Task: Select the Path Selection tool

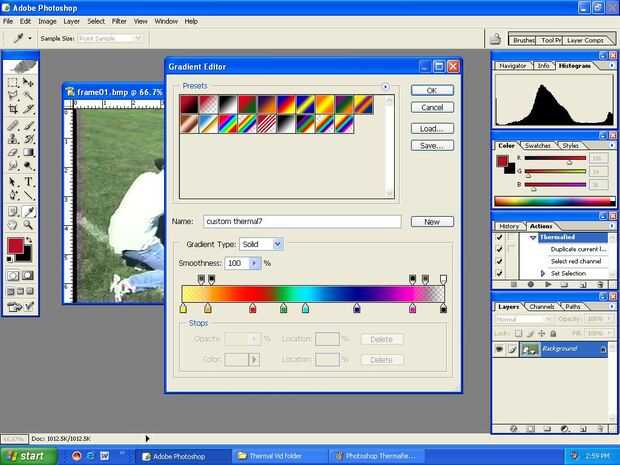Action: click(x=13, y=182)
